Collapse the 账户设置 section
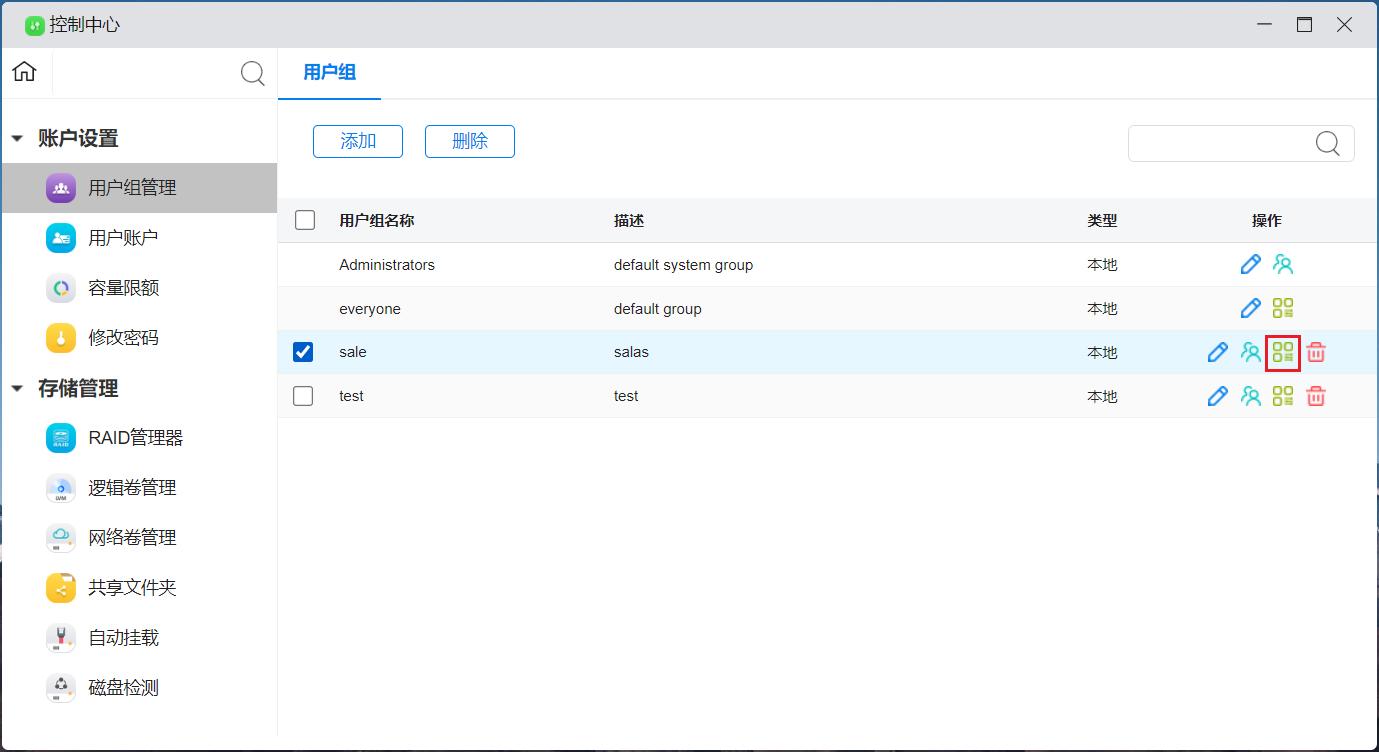Screen dimensions: 1379x752 pyautogui.click(x=17, y=139)
